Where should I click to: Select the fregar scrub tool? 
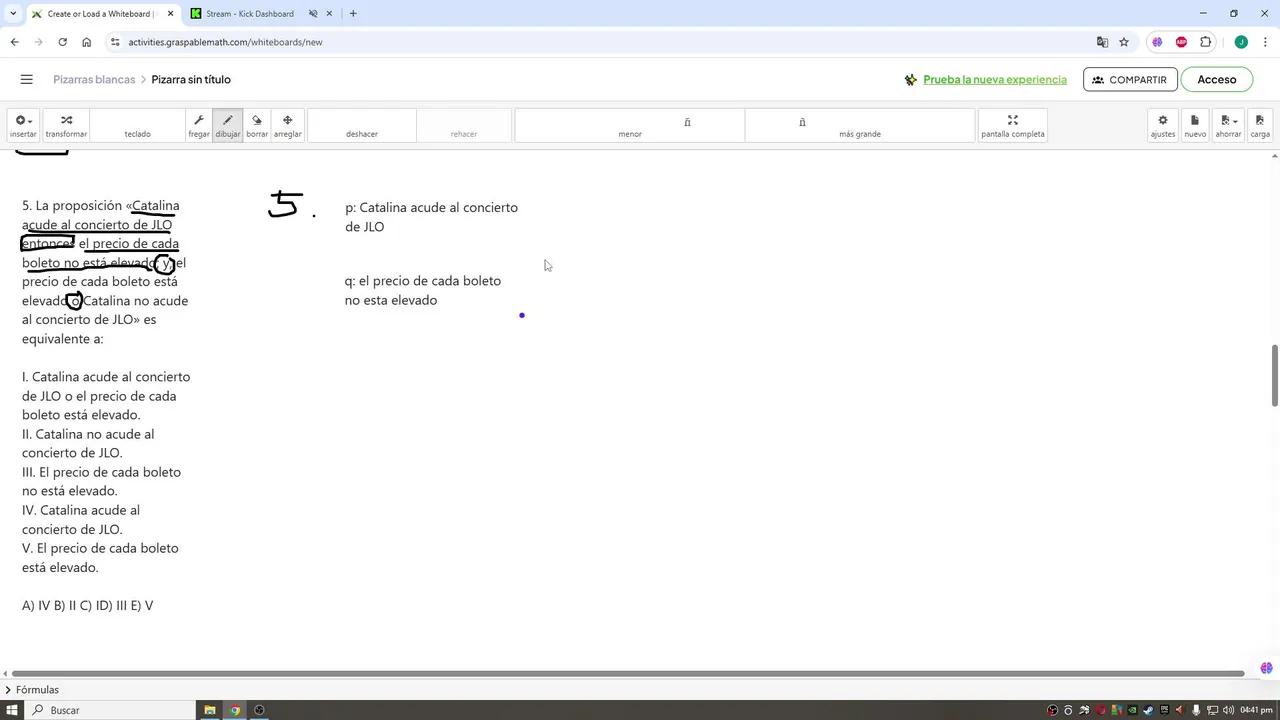pyautogui.click(x=199, y=125)
